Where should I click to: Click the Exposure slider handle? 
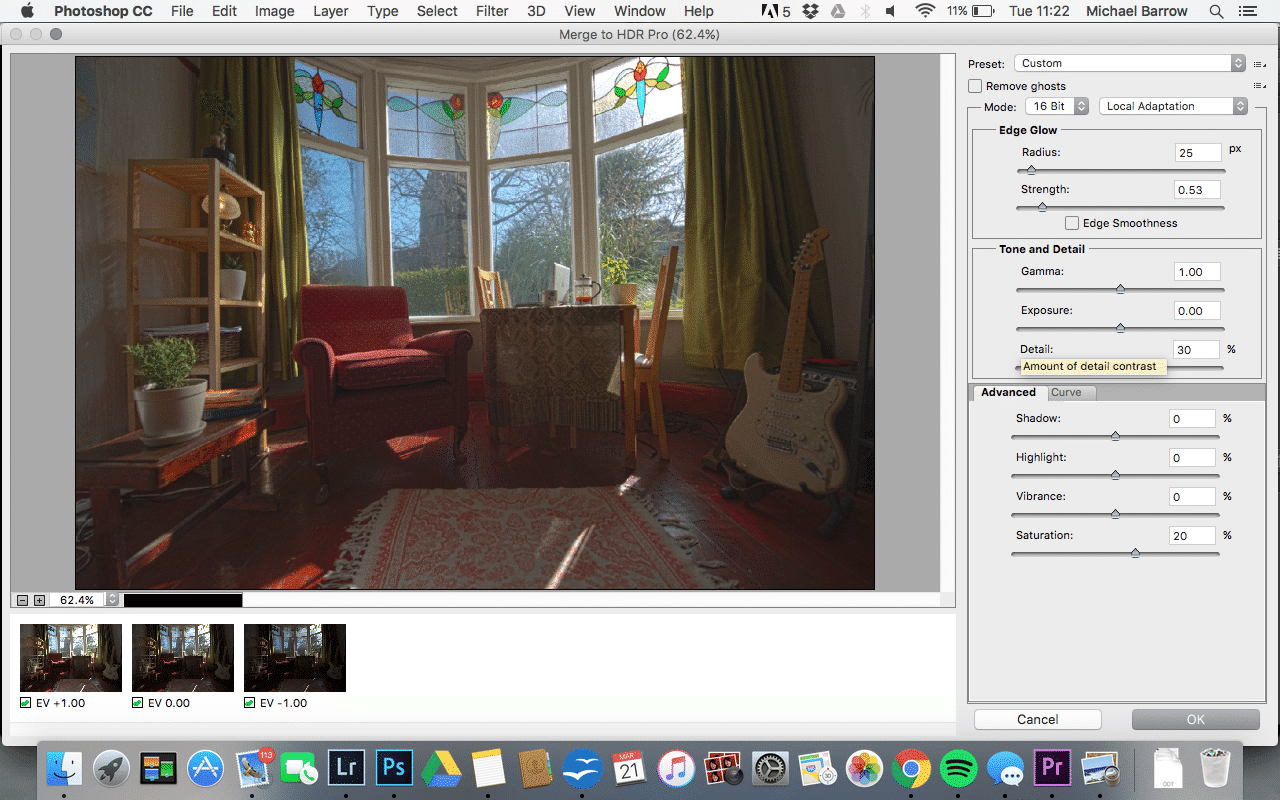[x=1120, y=328]
